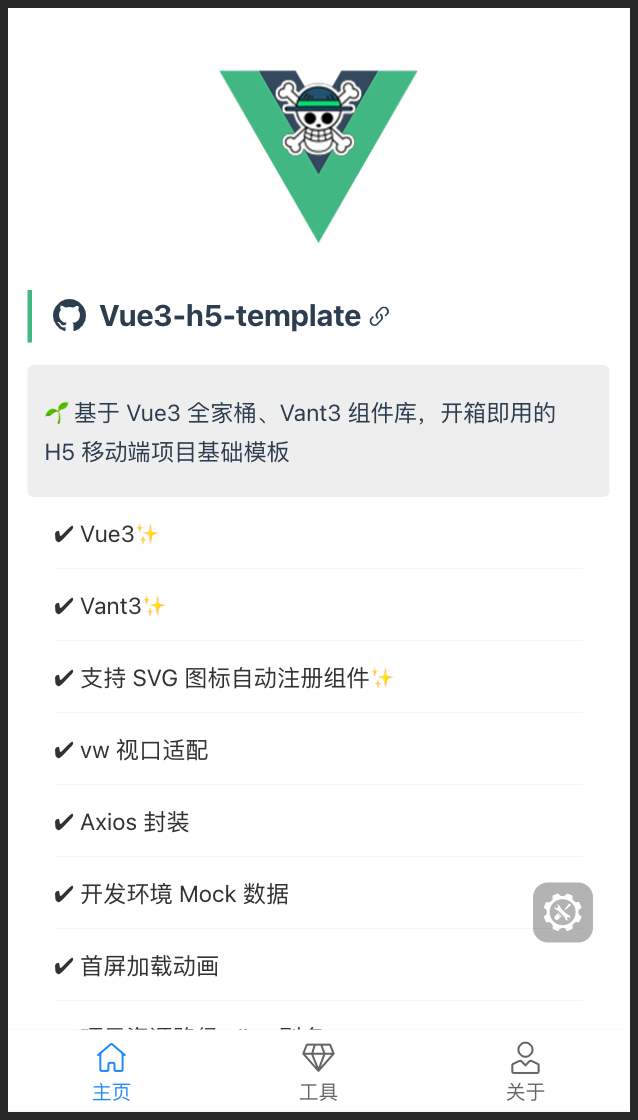Click the person icon for 关于

(x=525, y=1057)
